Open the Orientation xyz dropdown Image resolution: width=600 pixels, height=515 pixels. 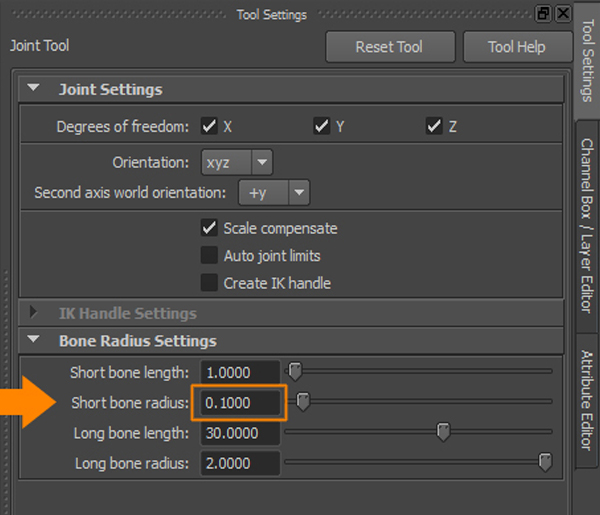237,162
